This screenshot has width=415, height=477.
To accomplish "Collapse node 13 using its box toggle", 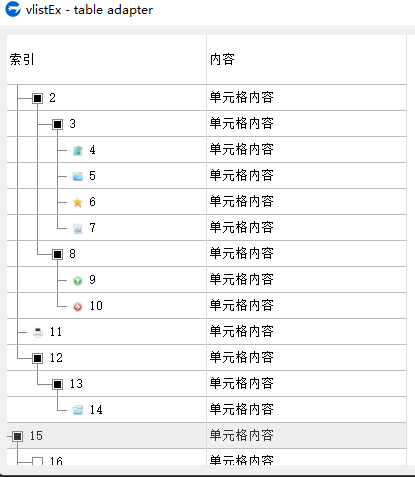I will (x=58, y=384).
